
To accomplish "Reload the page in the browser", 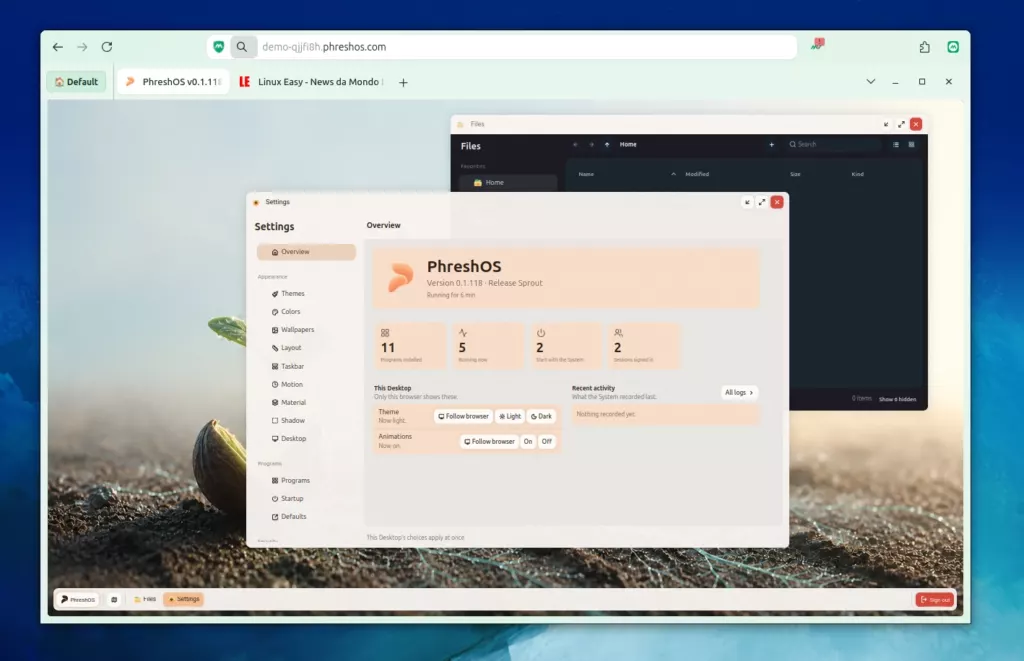I will pos(107,47).
